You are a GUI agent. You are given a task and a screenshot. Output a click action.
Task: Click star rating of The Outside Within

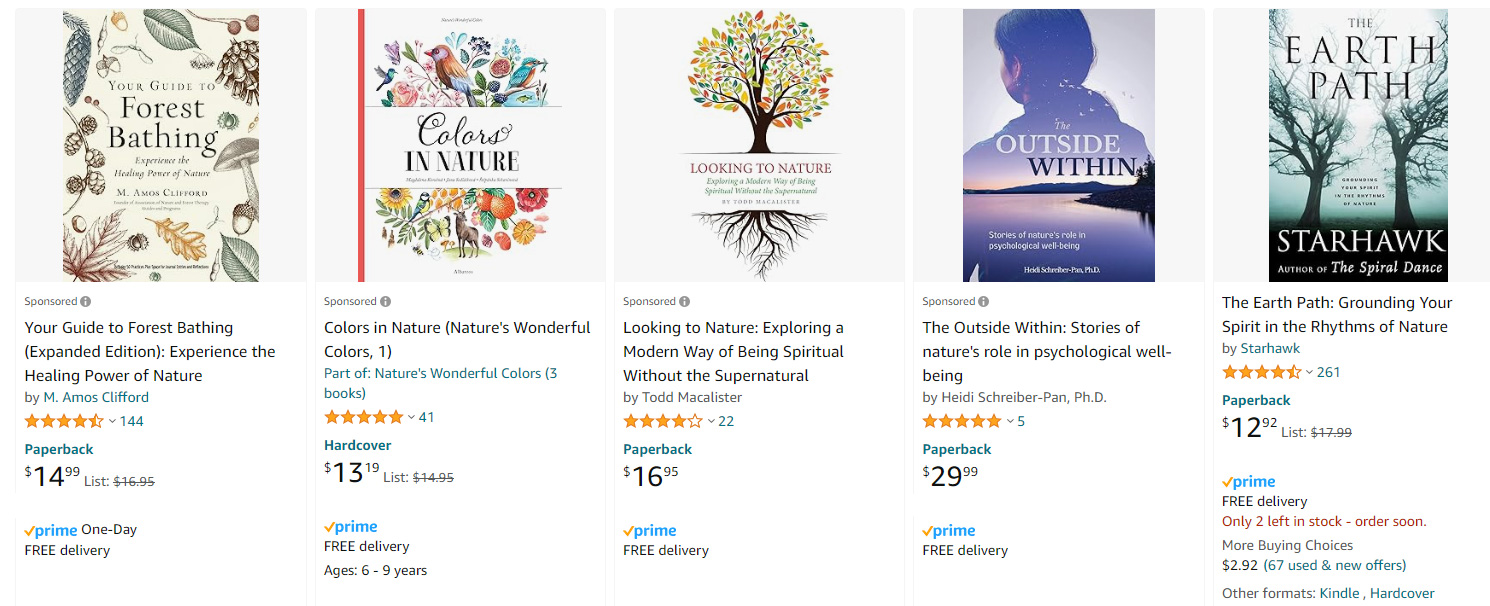pos(961,421)
